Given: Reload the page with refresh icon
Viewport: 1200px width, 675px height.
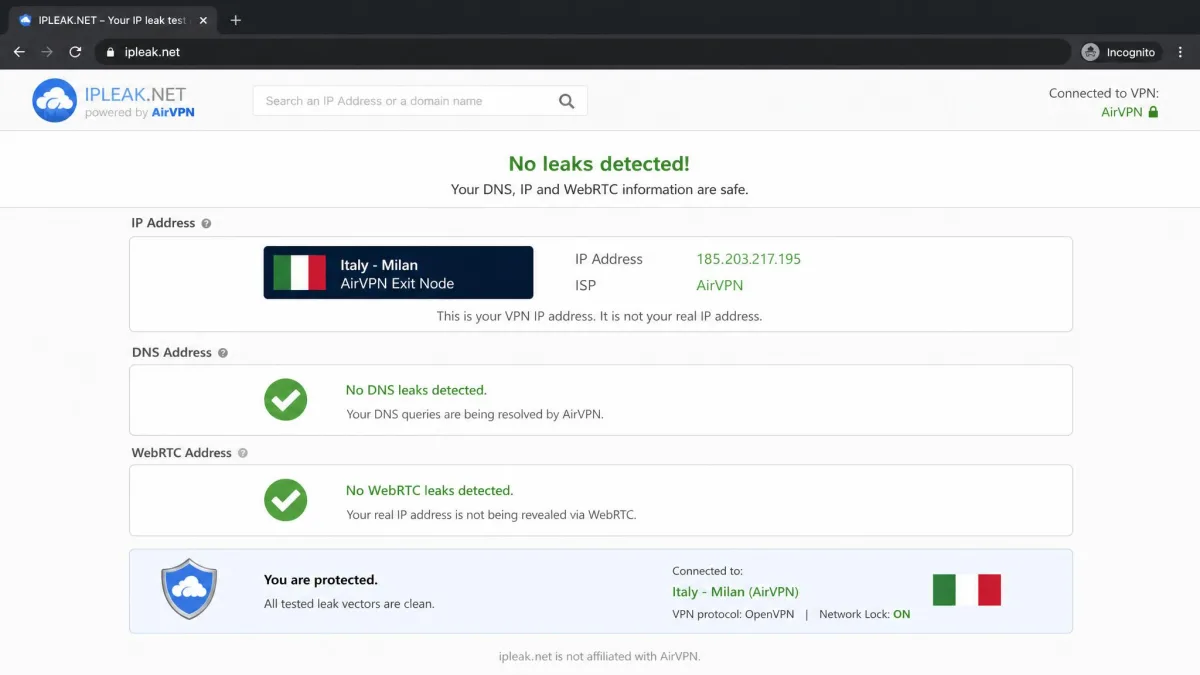Looking at the screenshot, I should (x=75, y=52).
